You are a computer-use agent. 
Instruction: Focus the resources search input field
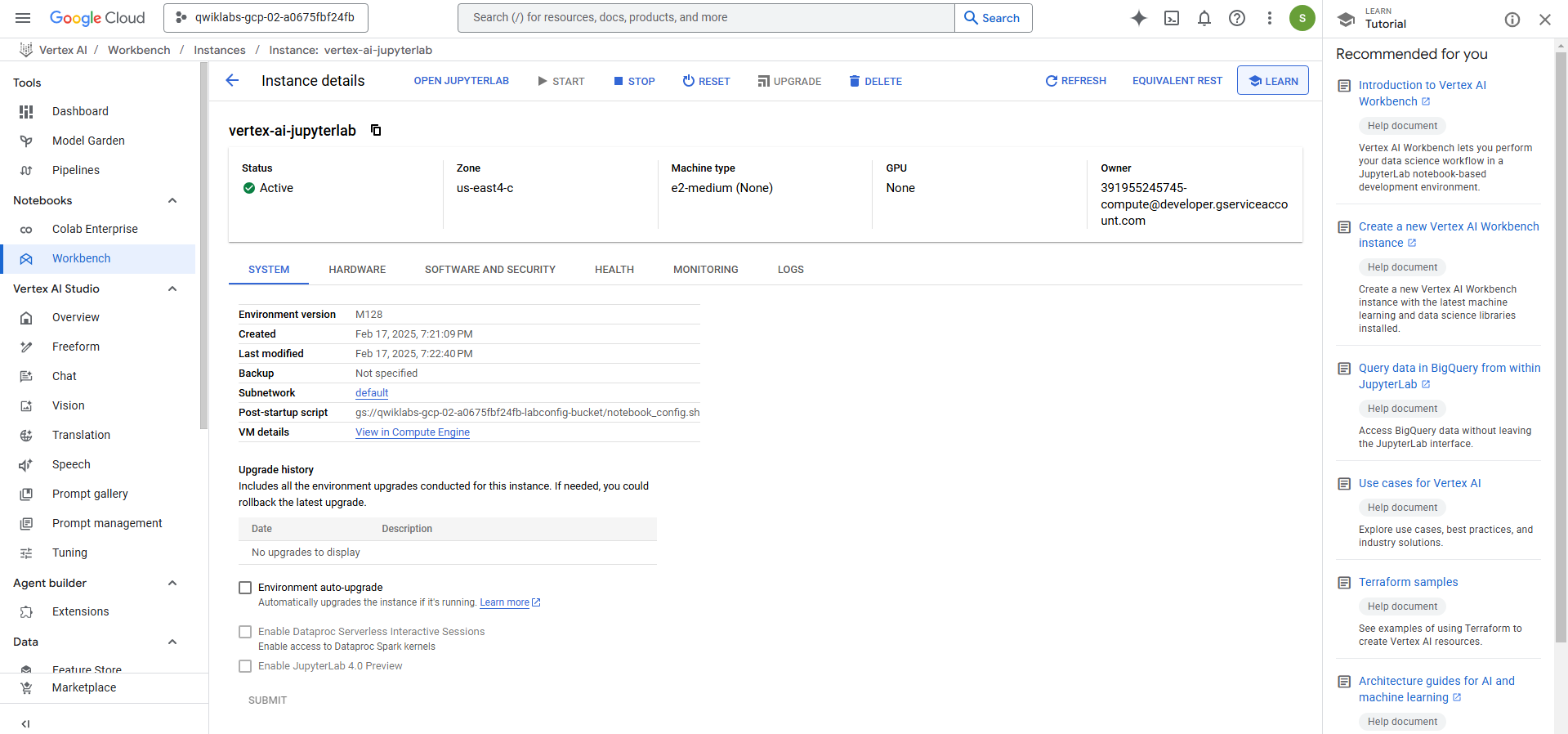point(706,17)
